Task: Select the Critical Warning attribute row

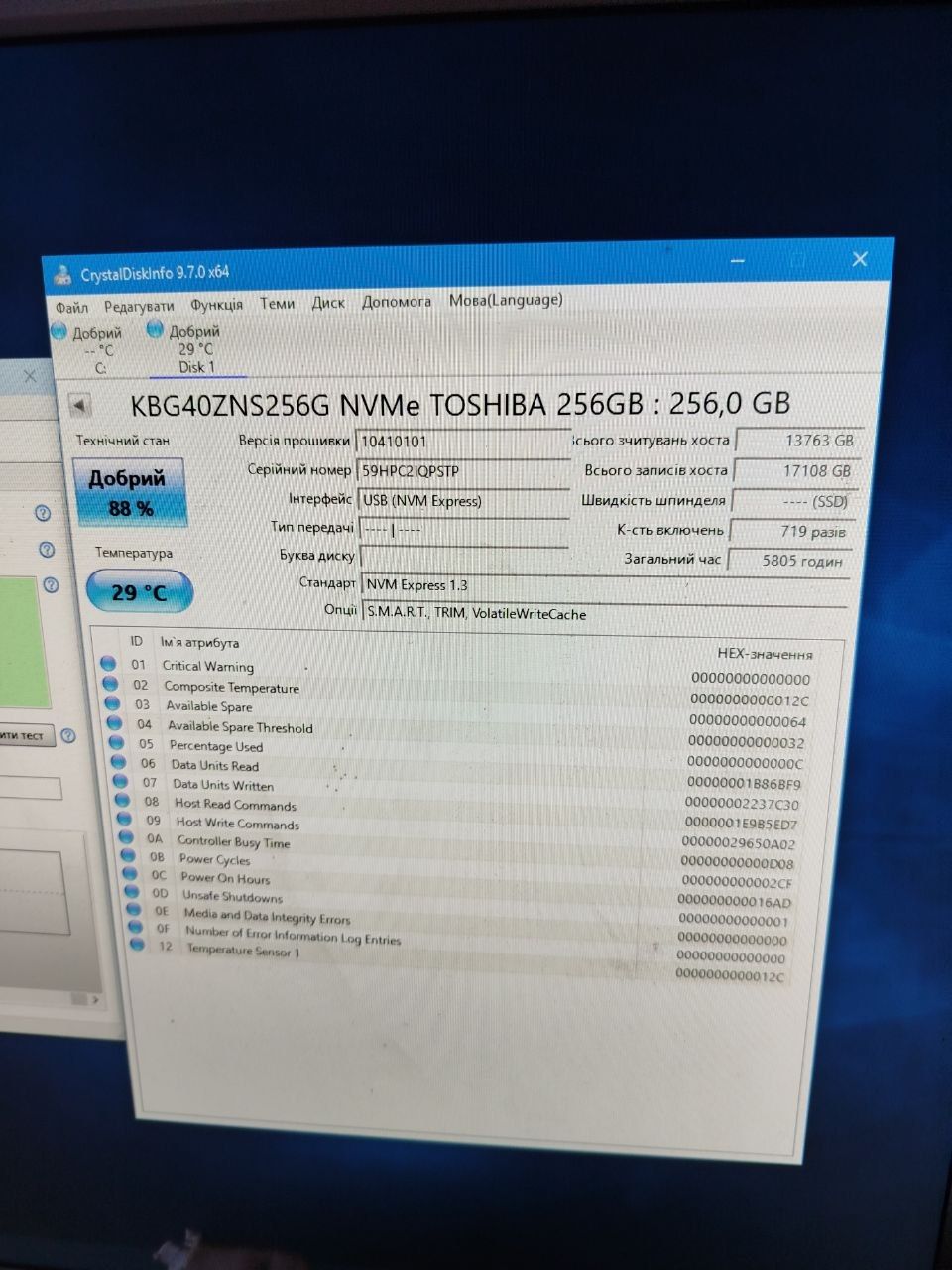Action: click(456, 672)
